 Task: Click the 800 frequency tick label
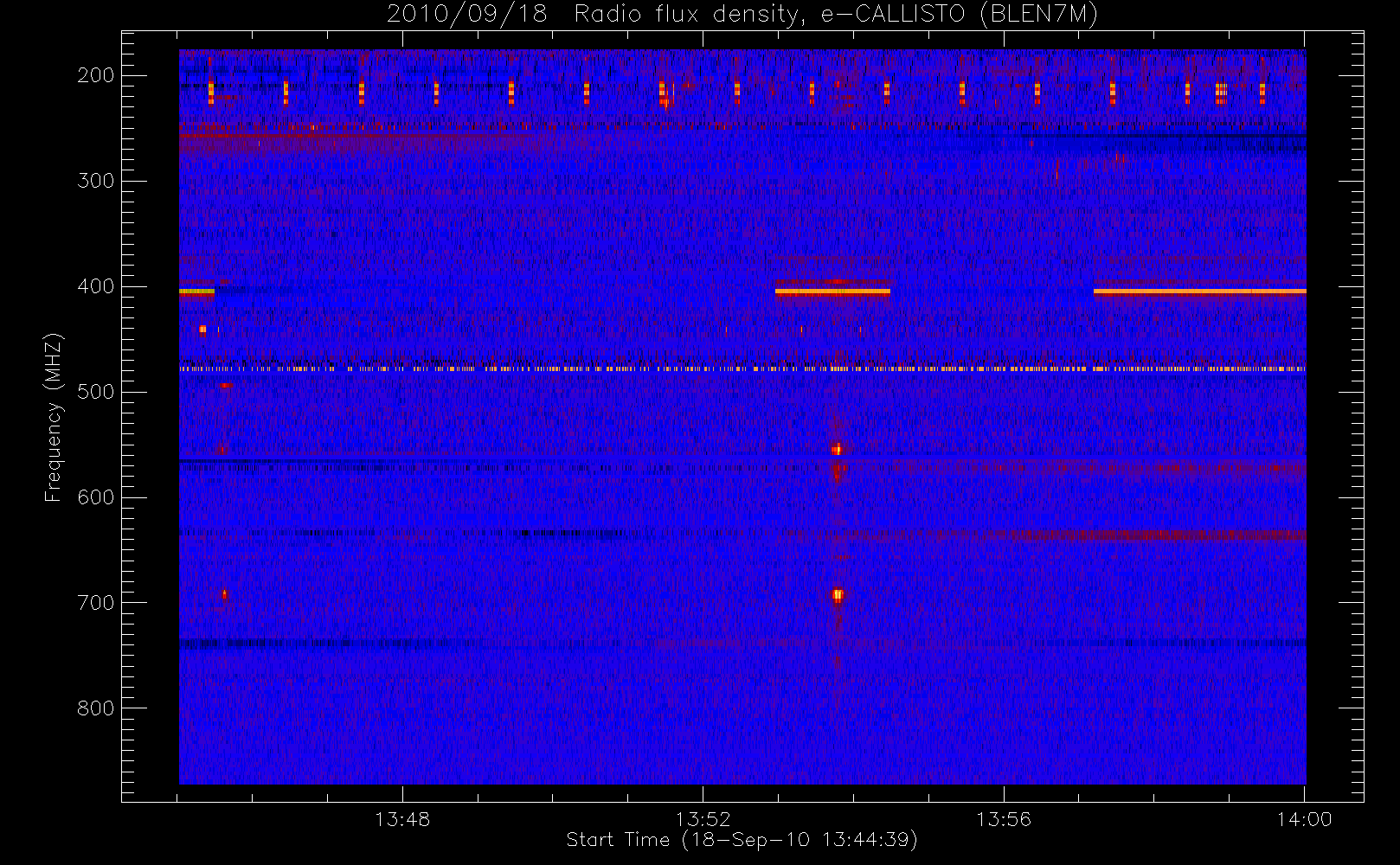tap(96, 708)
